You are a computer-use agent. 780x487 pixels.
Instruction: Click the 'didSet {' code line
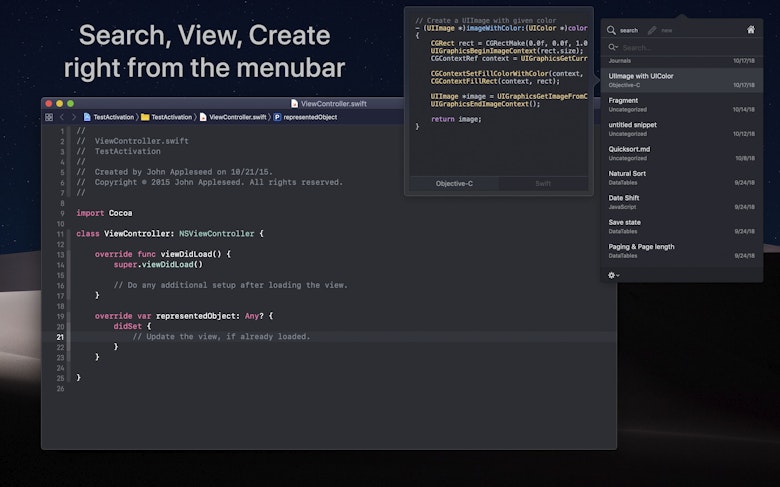132,326
